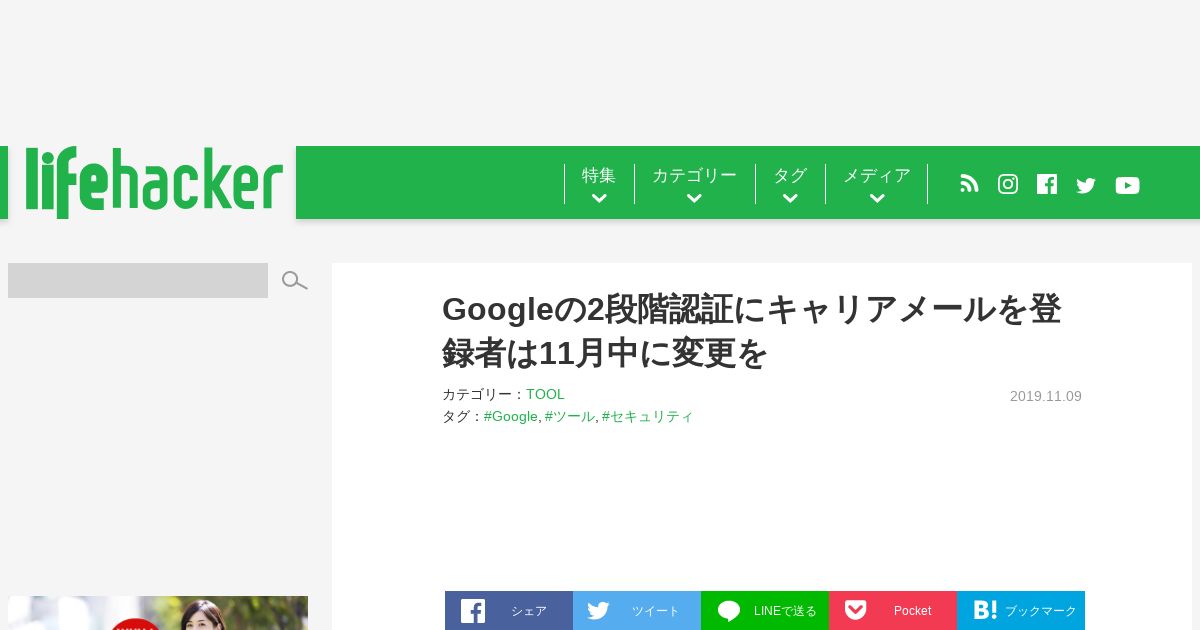Open the YouTube icon in header
1200x630 pixels.
tap(1127, 185)
